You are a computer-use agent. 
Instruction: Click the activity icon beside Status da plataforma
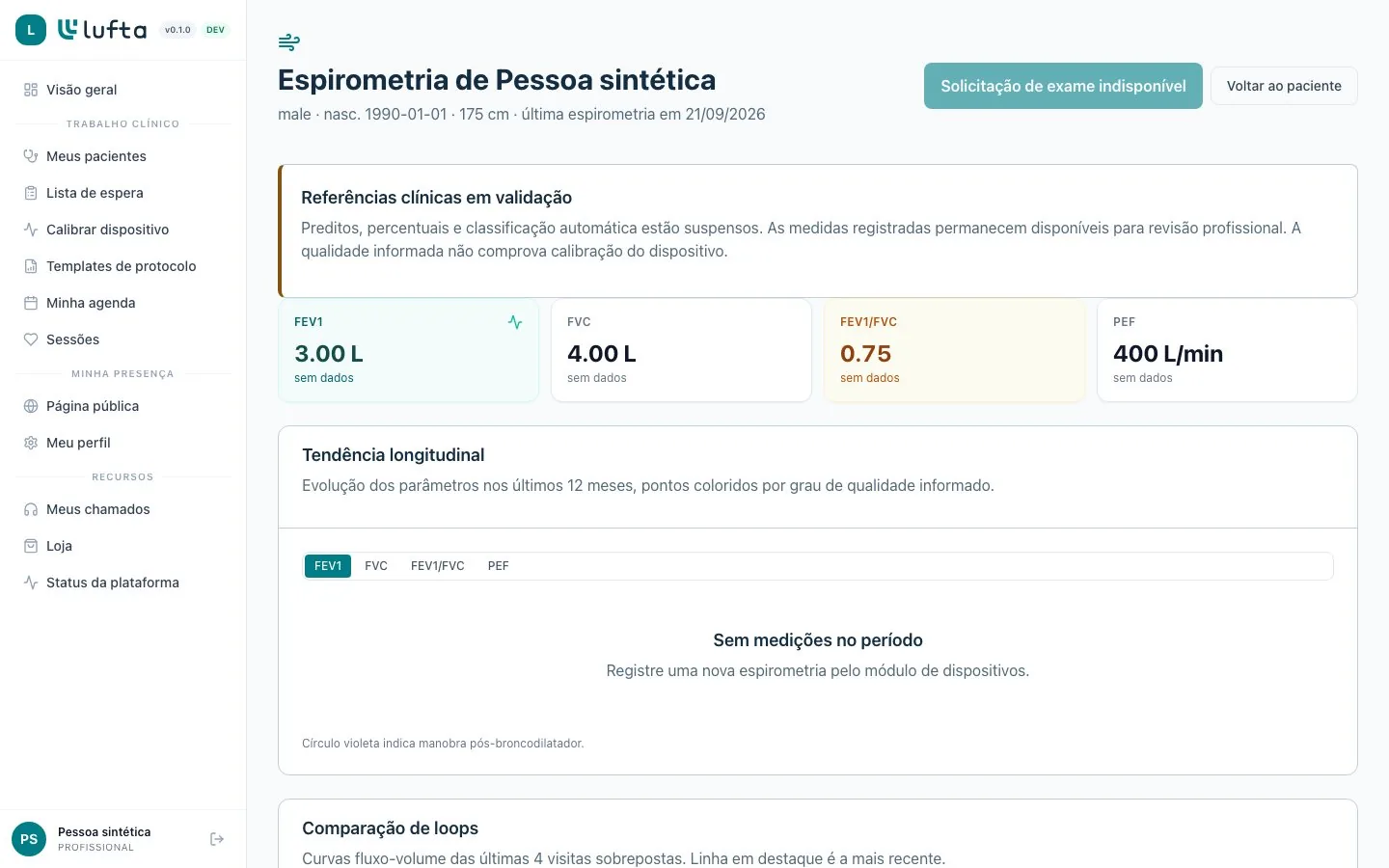click(x=31, y=583)
